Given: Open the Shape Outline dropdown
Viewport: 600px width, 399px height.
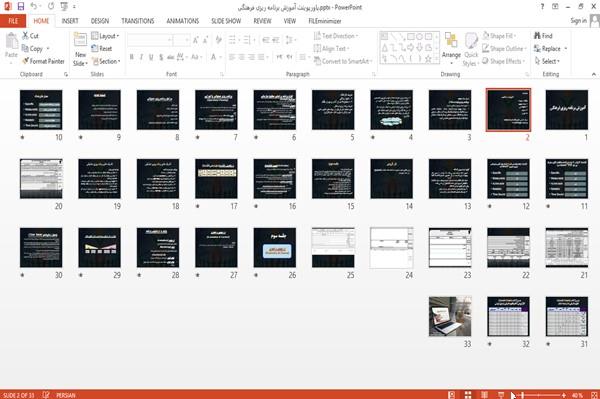Looking at the screenshot, I should click(x=505, y=49).
